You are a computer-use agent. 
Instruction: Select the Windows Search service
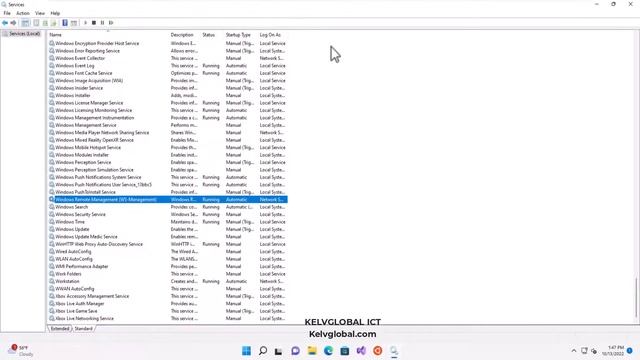168,207
